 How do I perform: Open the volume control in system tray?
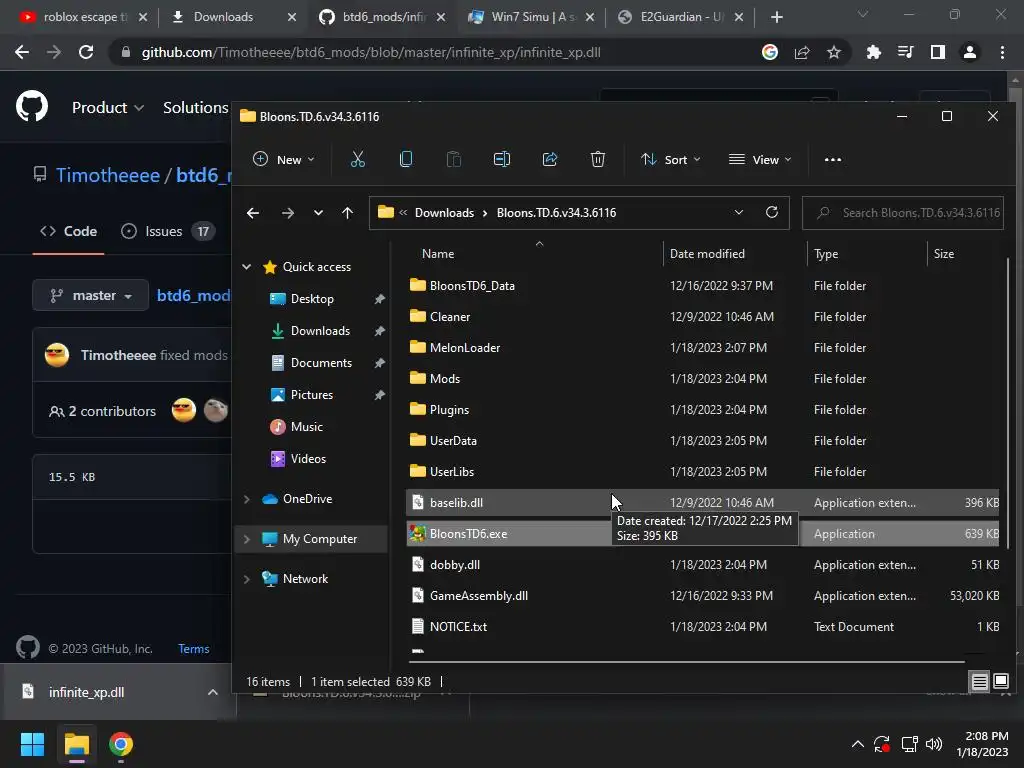click(934, 744)
